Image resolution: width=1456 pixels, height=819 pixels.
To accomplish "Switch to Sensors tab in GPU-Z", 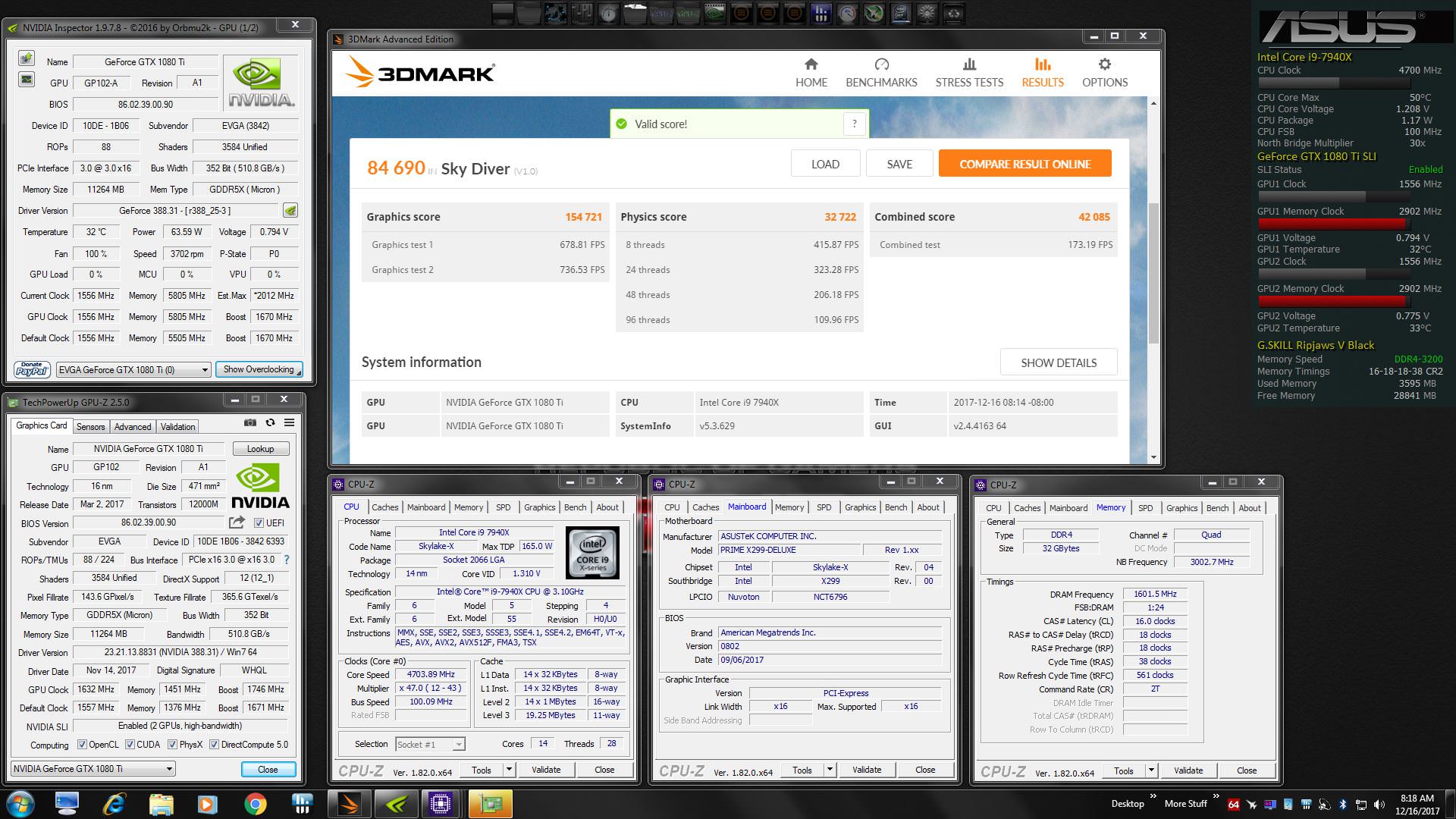I will pyautogui.click(x=90, y=426).
